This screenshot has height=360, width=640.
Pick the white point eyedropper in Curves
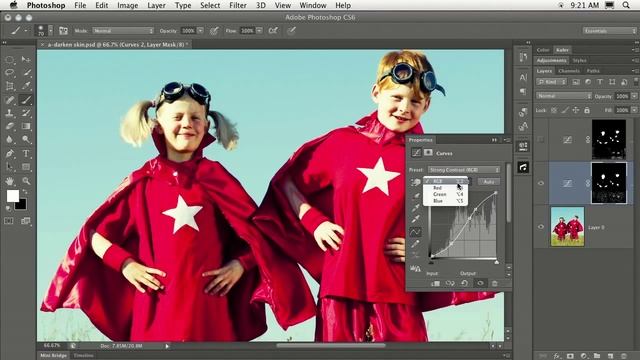416,220
